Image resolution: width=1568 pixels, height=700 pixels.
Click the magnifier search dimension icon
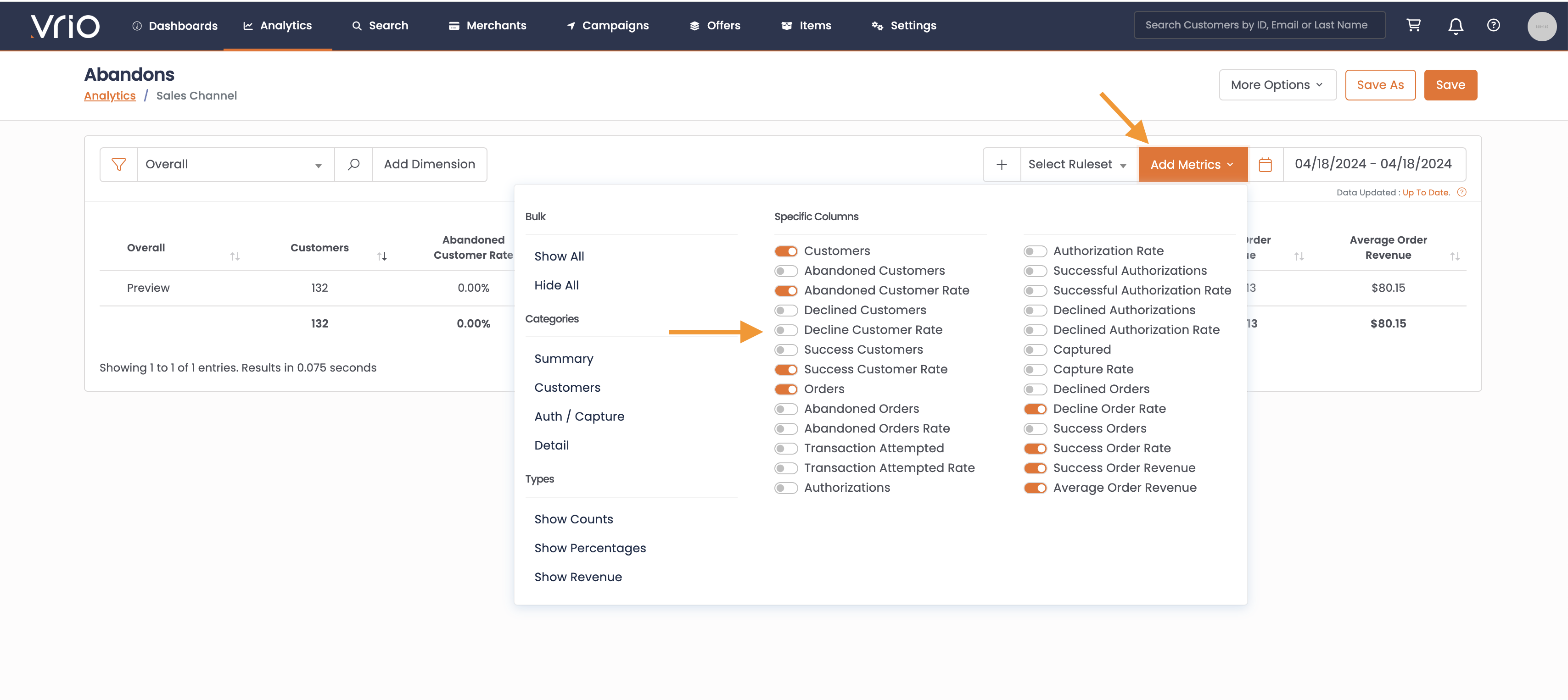(x=353, y=164)
